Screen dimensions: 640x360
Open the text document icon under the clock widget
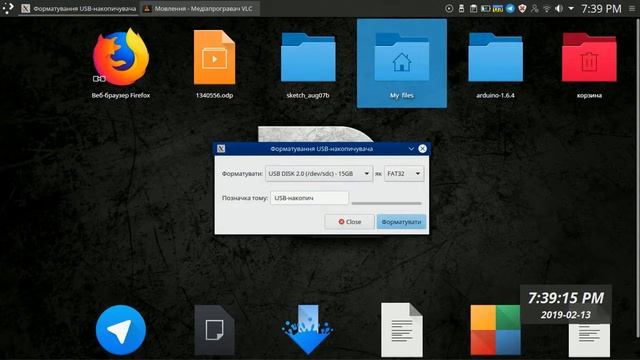589,340
